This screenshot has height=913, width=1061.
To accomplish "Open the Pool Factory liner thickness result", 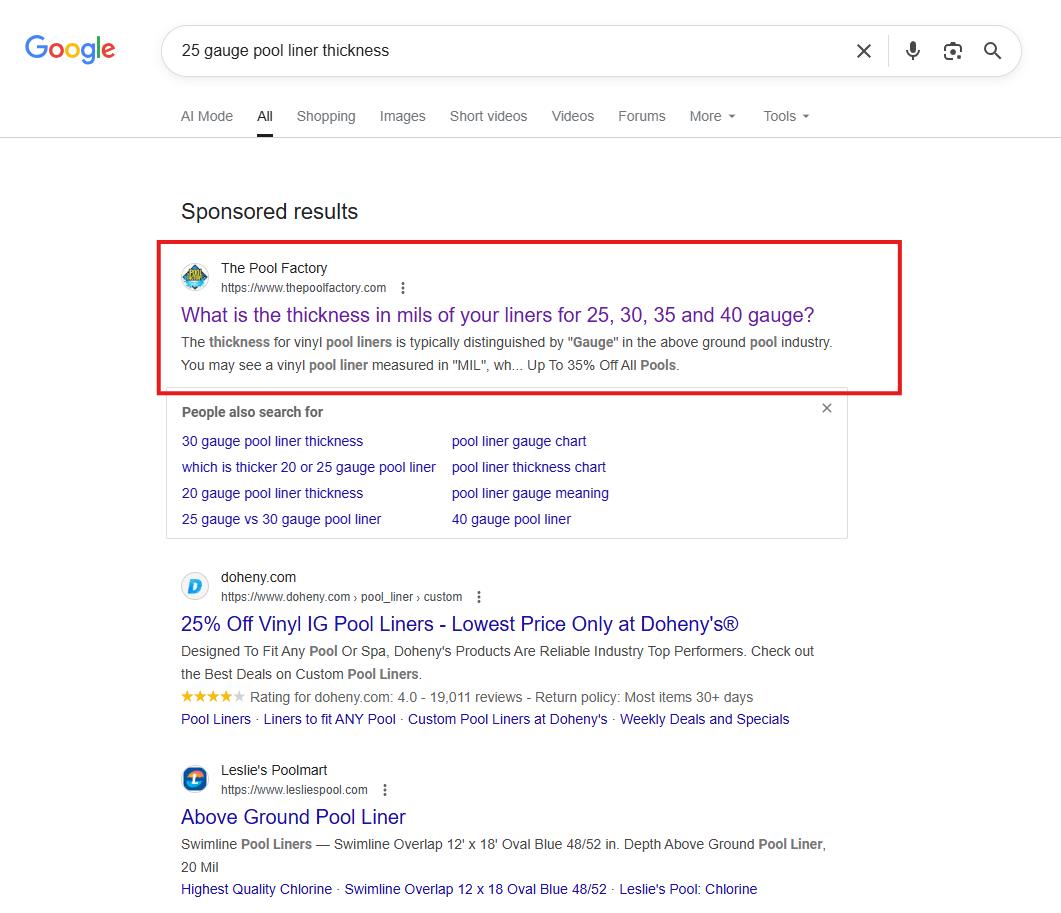I will (497, 315).
